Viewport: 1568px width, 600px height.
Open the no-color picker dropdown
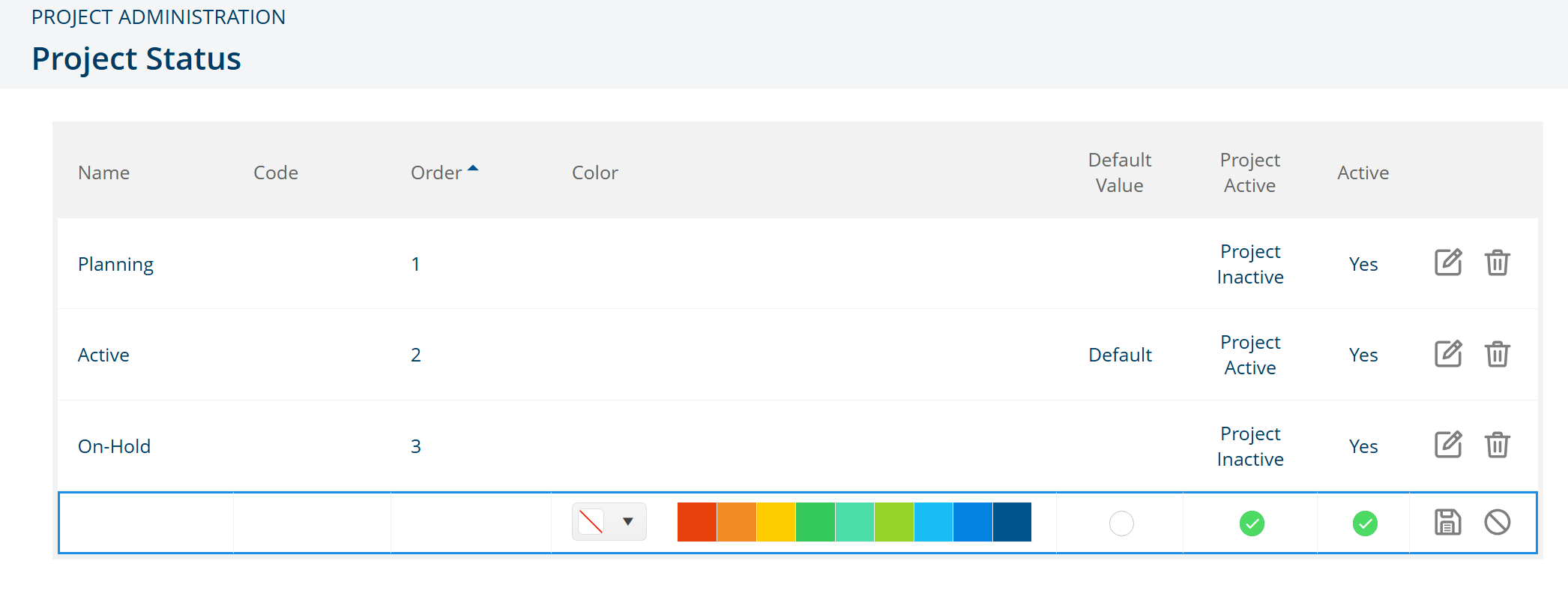click(609, 521)
